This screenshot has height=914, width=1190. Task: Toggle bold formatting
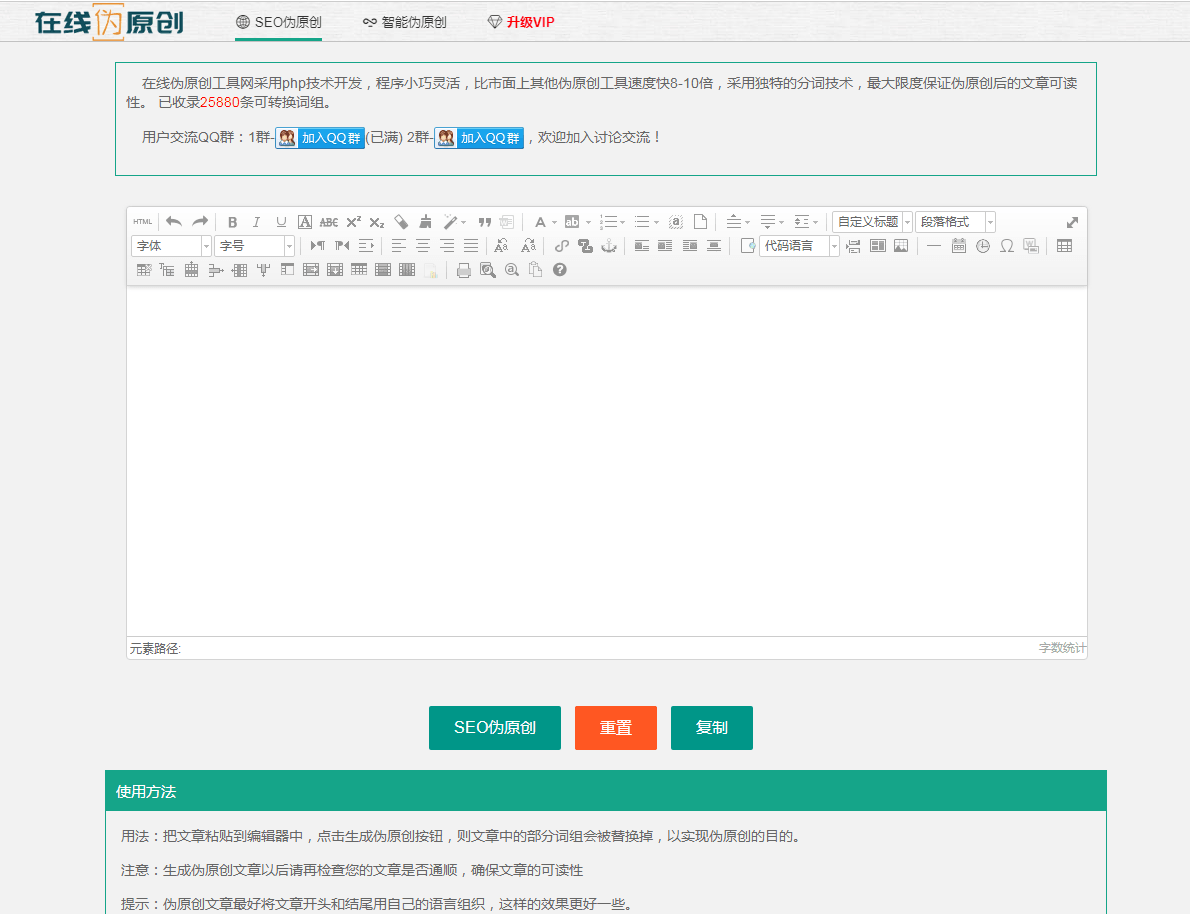[x=233, y=222]
